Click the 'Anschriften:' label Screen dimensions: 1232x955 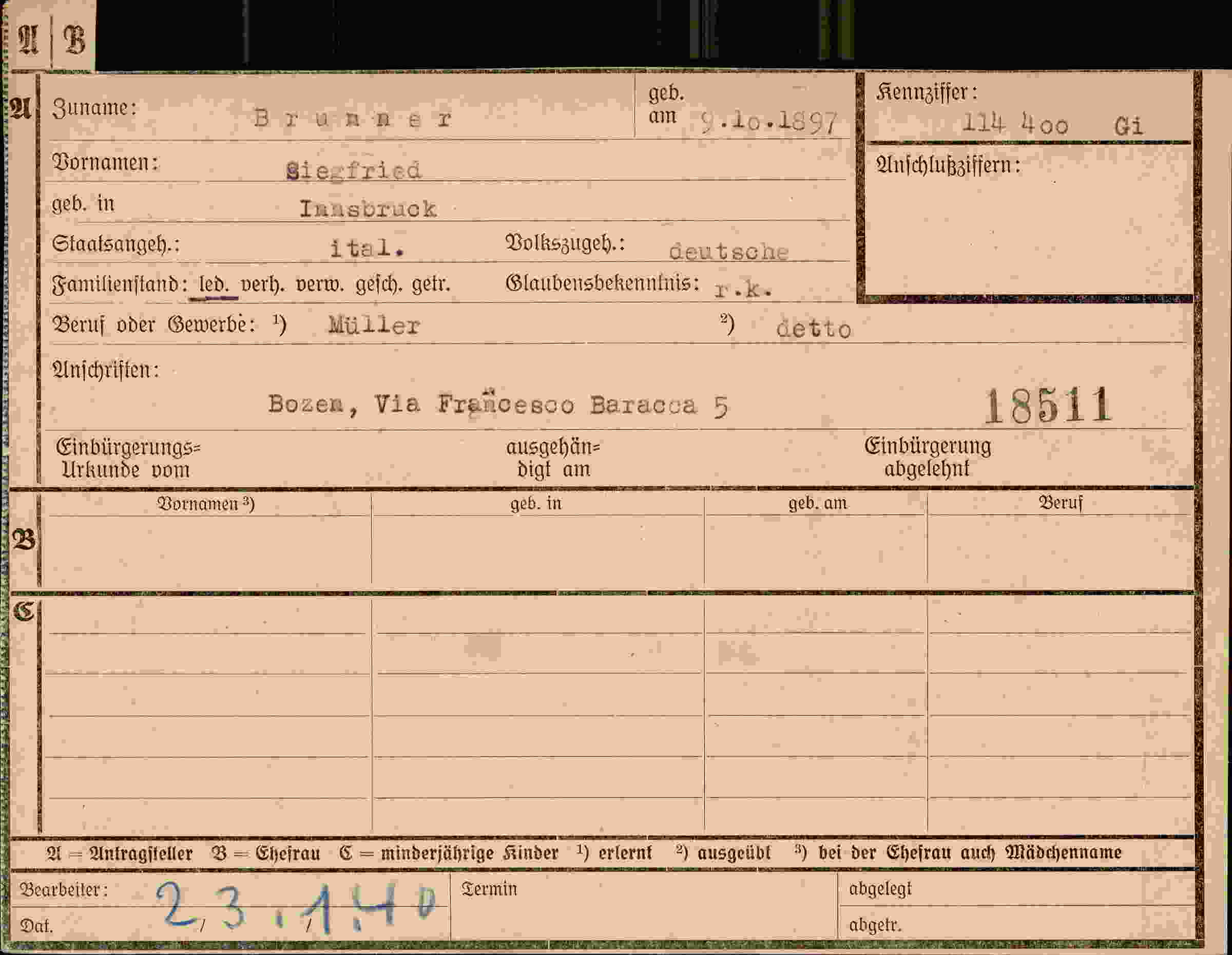click(x=105, y=370)
